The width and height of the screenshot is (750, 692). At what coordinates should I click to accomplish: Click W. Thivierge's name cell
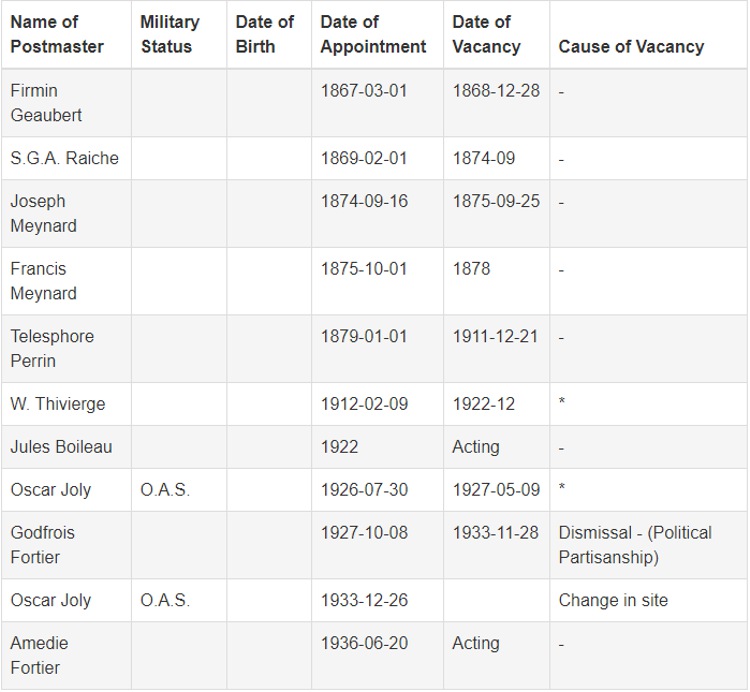point(57,404)
